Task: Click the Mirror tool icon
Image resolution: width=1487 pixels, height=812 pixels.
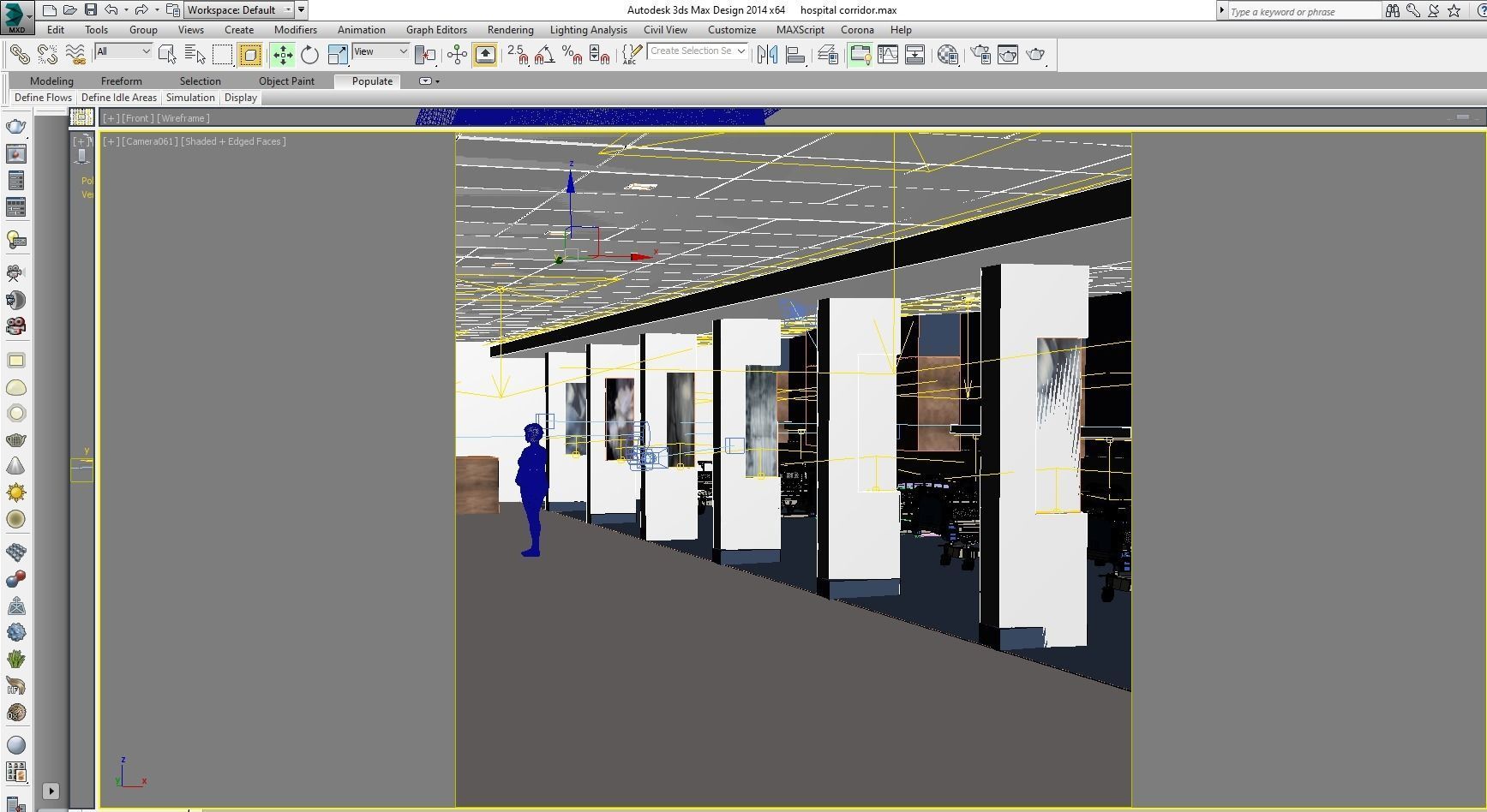Action: coord(768,55)
